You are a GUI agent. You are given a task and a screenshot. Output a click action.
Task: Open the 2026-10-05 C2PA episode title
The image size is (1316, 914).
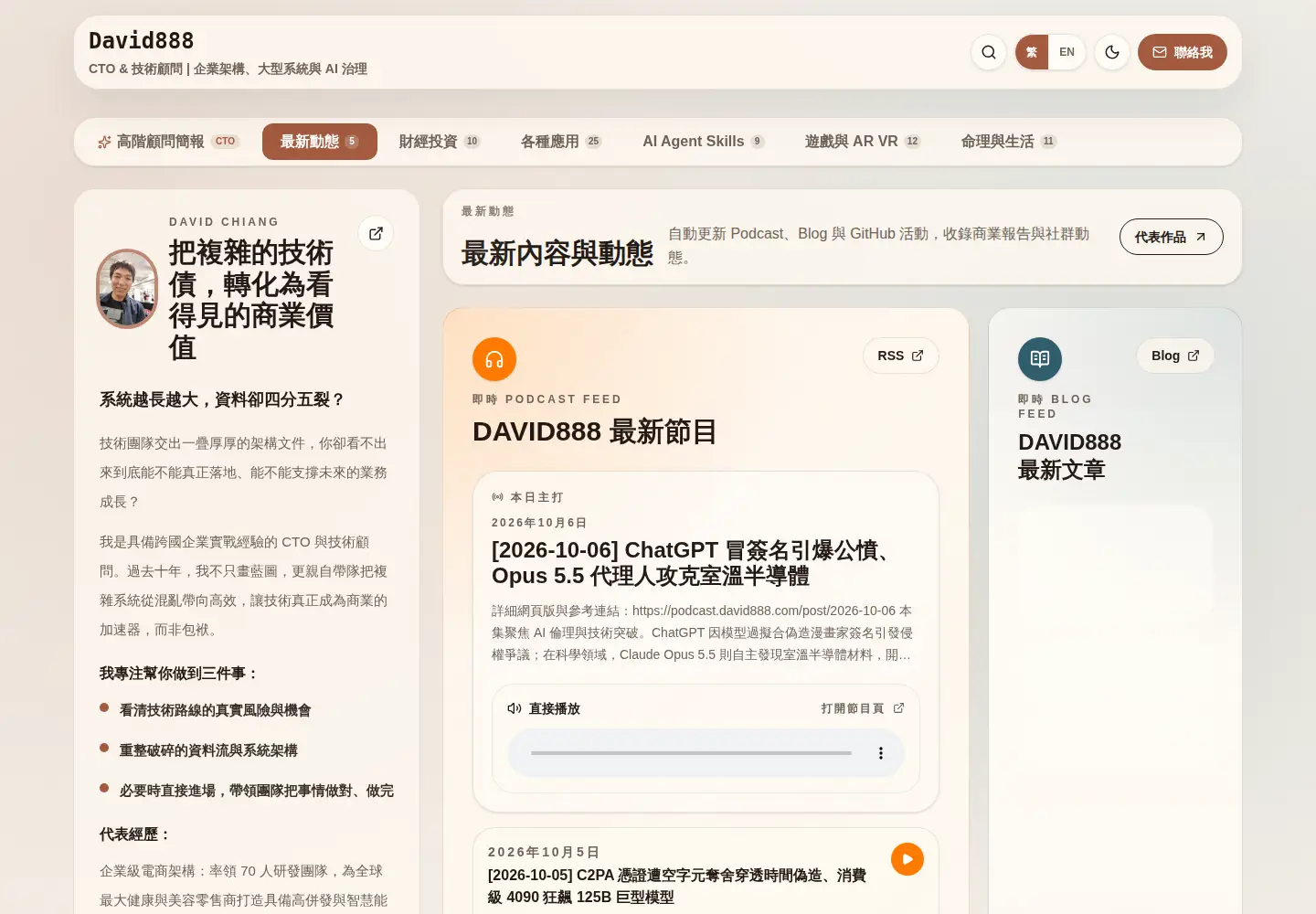(677, 887)
